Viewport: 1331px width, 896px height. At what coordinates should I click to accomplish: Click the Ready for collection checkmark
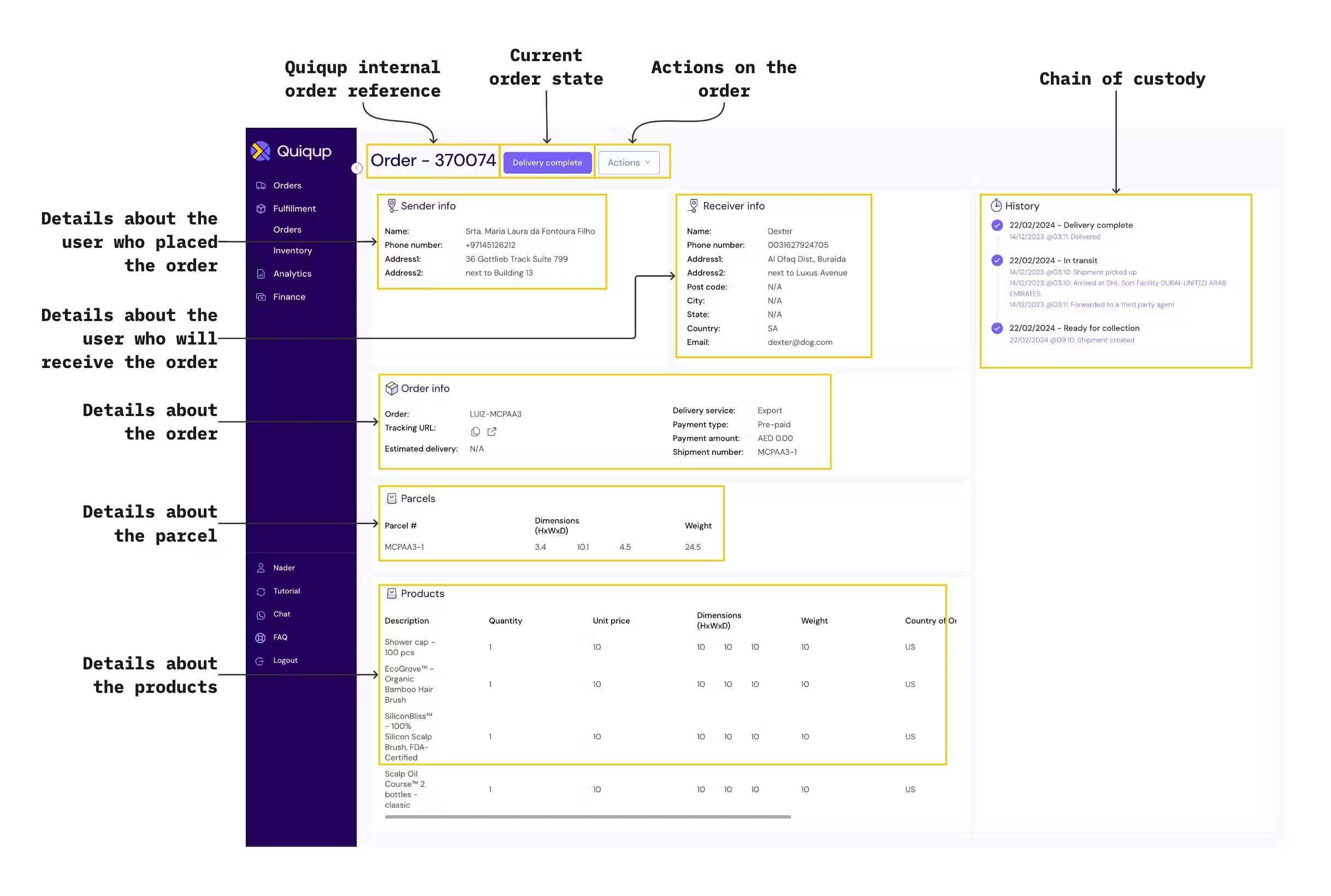coord(997,329)
